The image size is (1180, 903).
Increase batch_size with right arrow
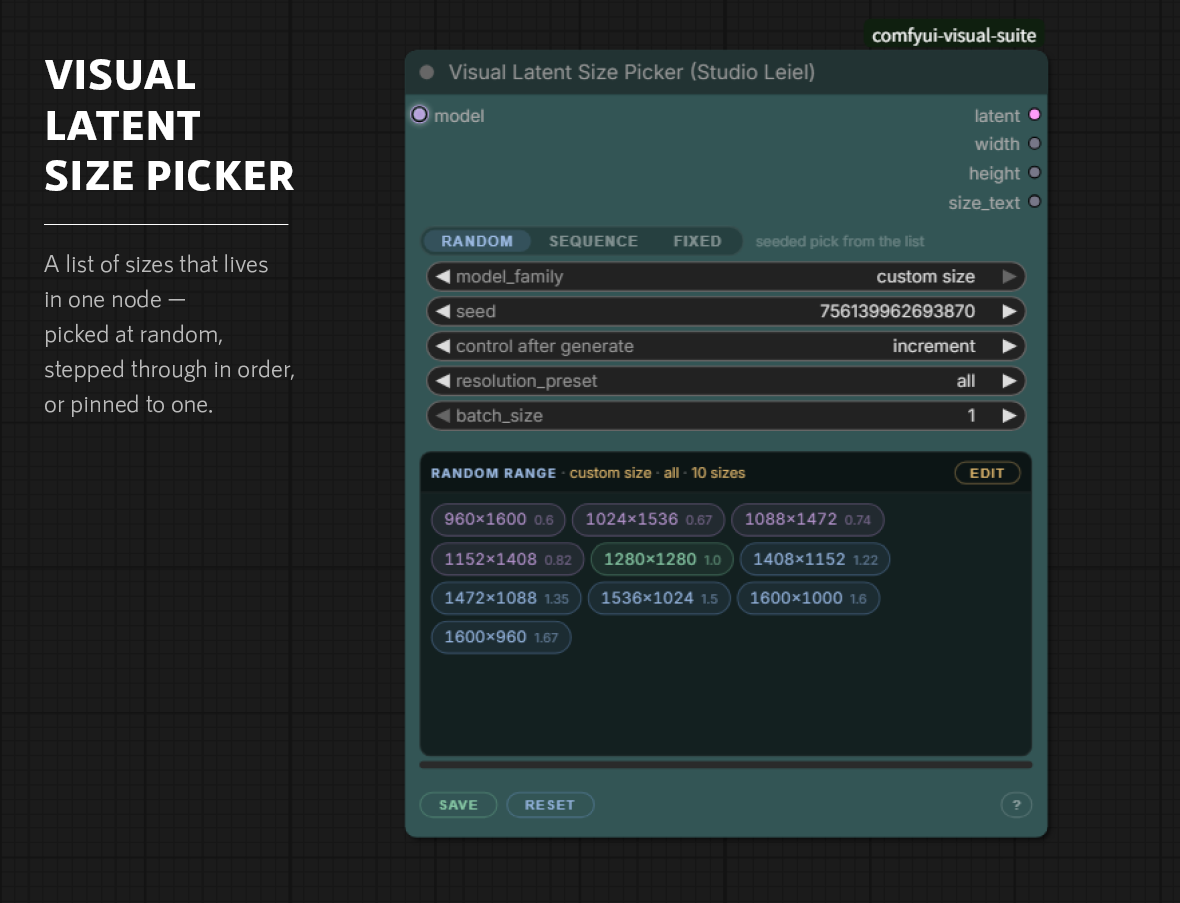tap(1009, 415)
